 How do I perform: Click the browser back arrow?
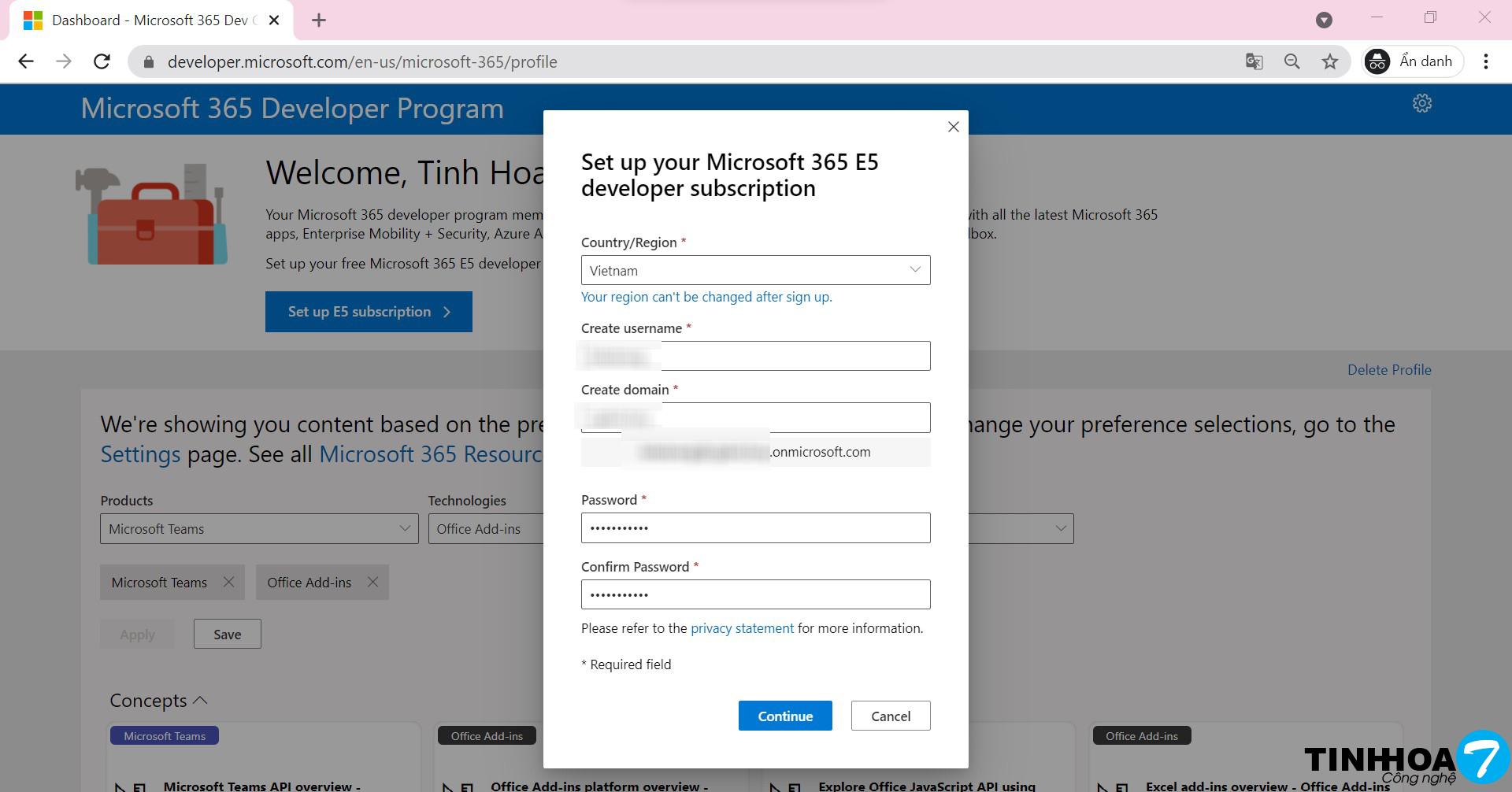(x=26, y=61)
